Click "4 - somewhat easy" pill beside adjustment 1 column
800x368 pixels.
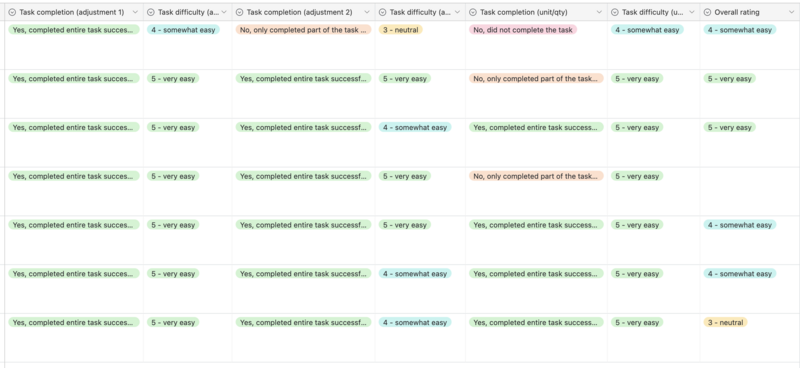tap(183, 30)
